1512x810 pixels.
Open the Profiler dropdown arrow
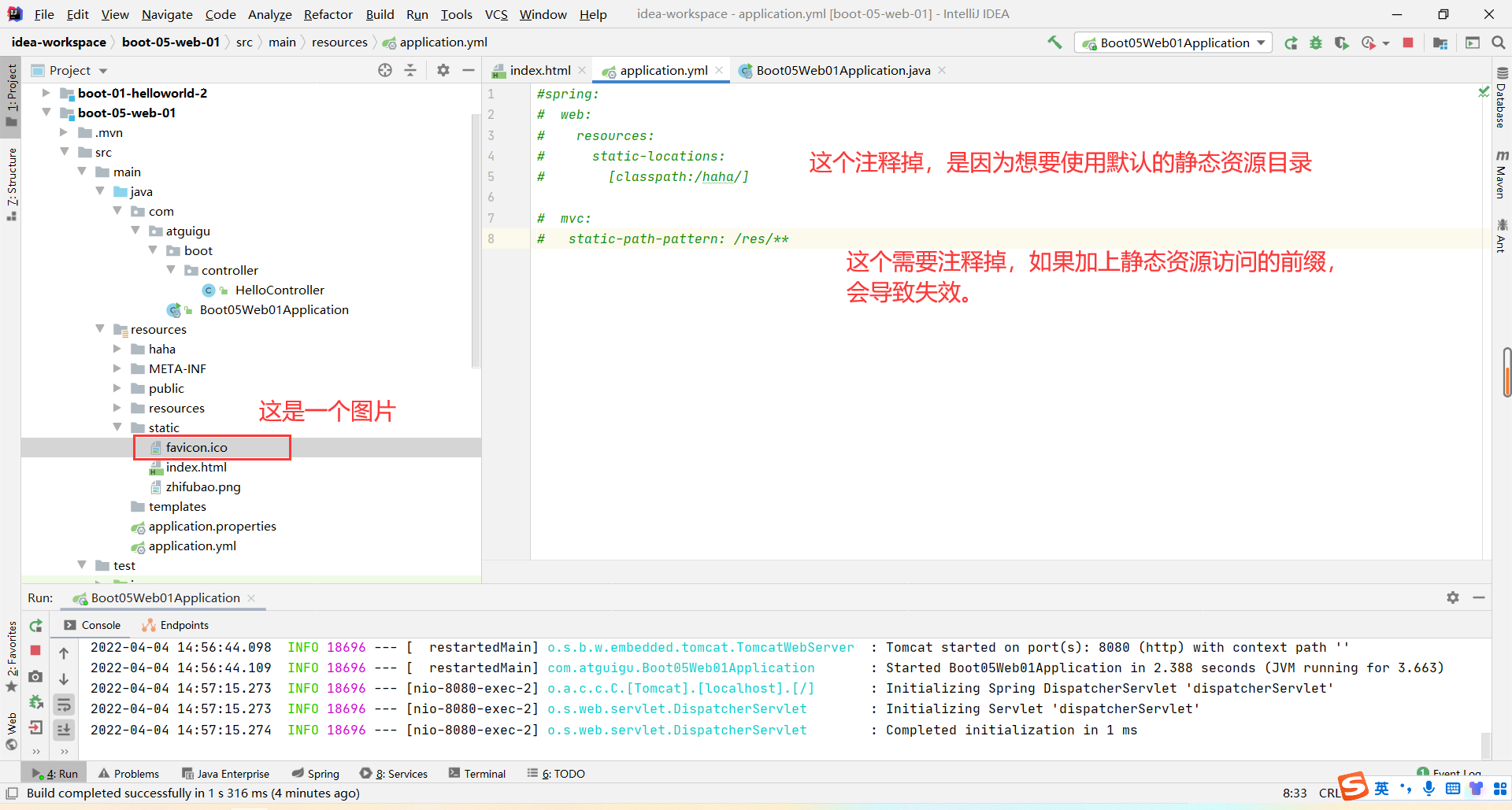click(x=1386, y=44)
